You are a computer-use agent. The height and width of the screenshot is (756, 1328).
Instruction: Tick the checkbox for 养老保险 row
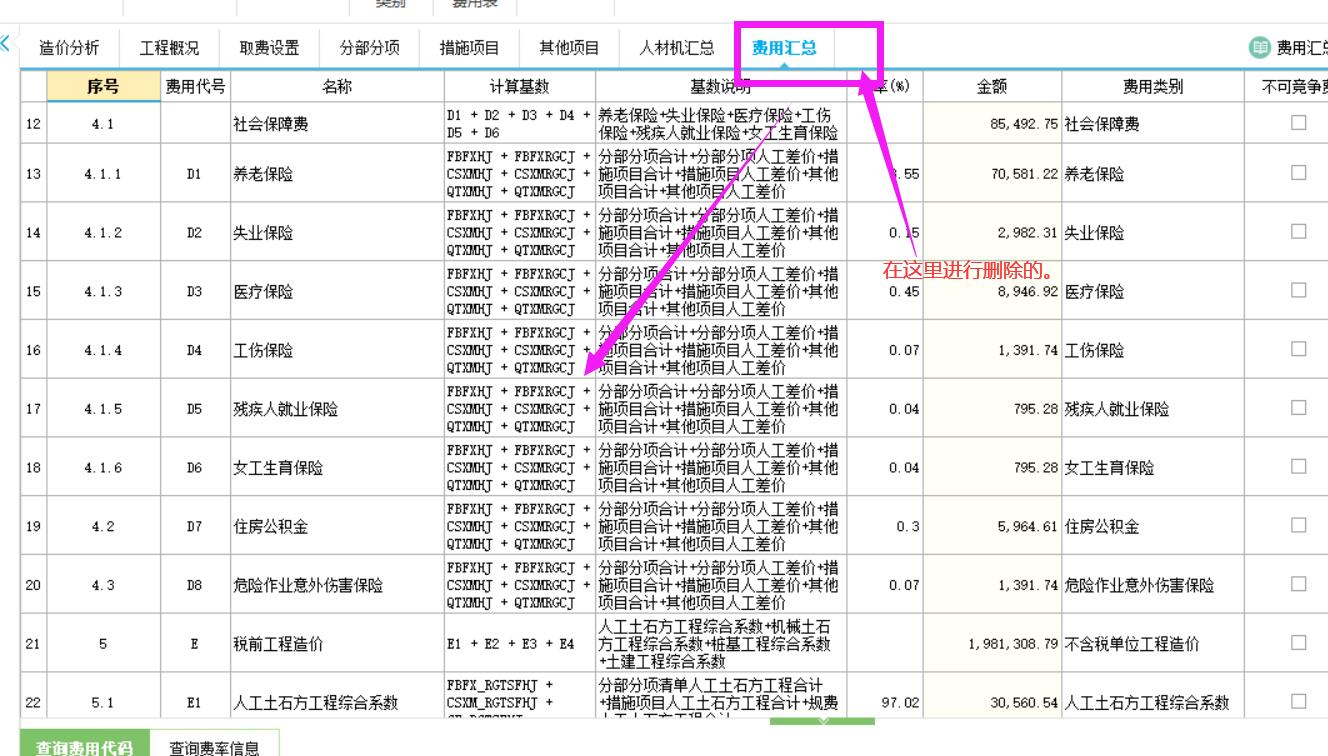point(1299,172)
